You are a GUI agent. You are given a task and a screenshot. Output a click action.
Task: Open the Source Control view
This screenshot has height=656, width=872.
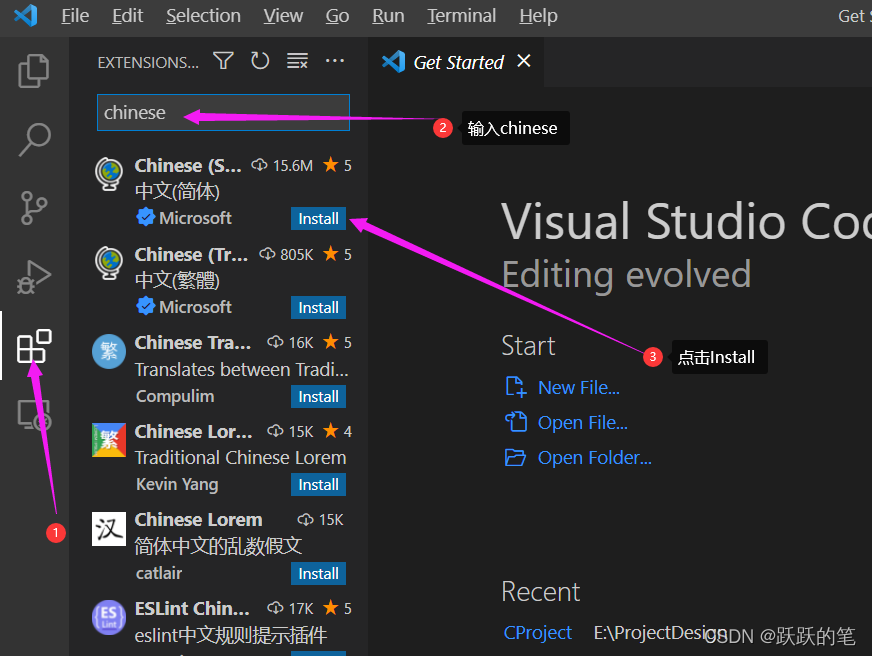[34, 208]
